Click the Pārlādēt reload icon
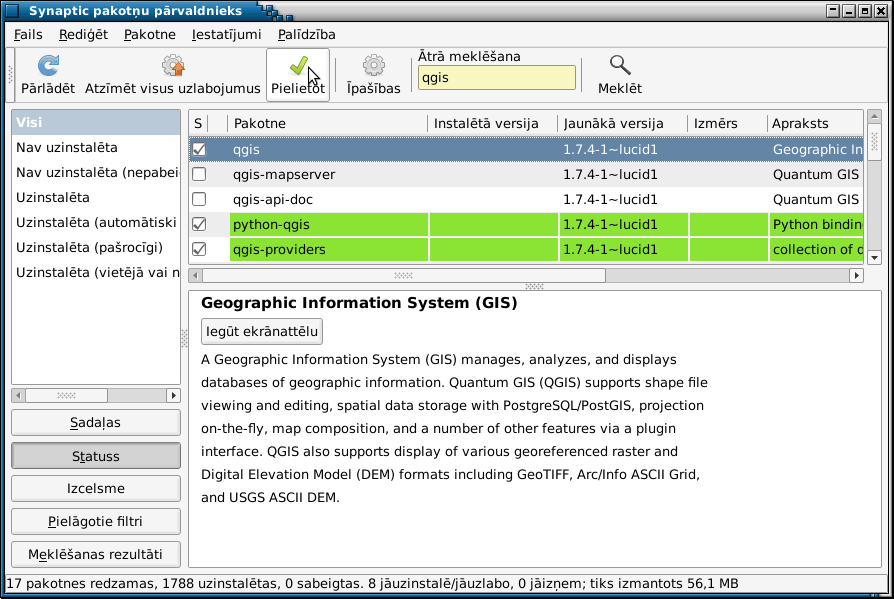894x599 pixels. pyautogui.click(x=48, y=66)
